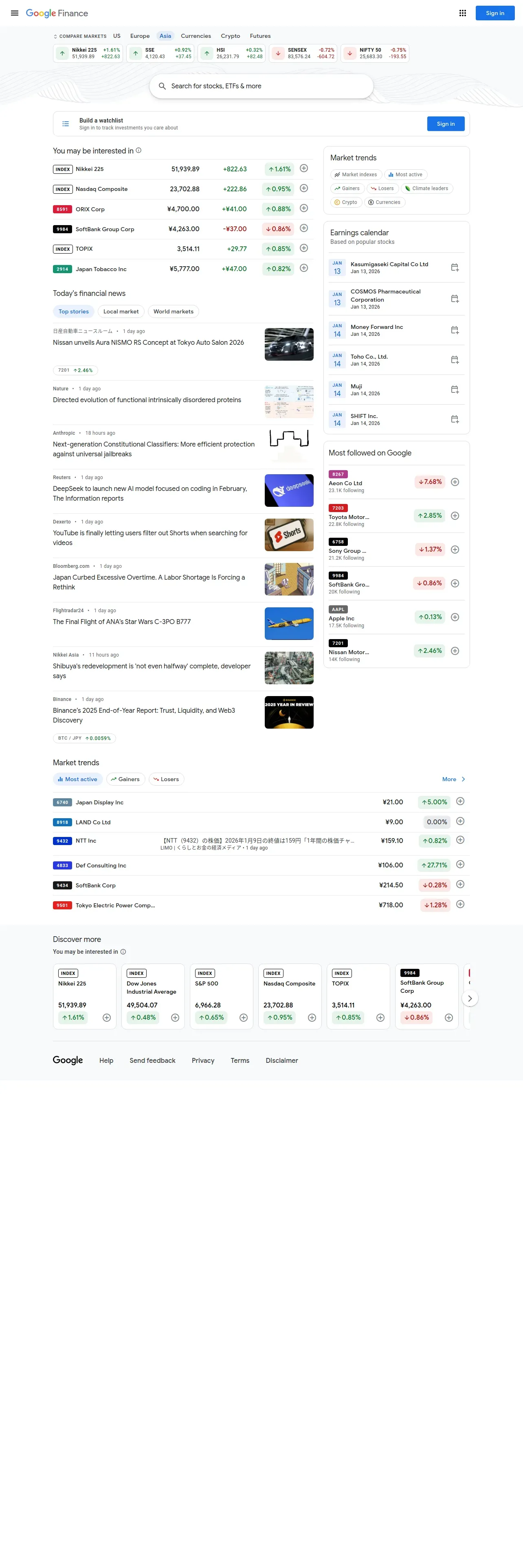Switch to the Europe markets tab
Screen dimensions: 523x1568
coord(140,36)
